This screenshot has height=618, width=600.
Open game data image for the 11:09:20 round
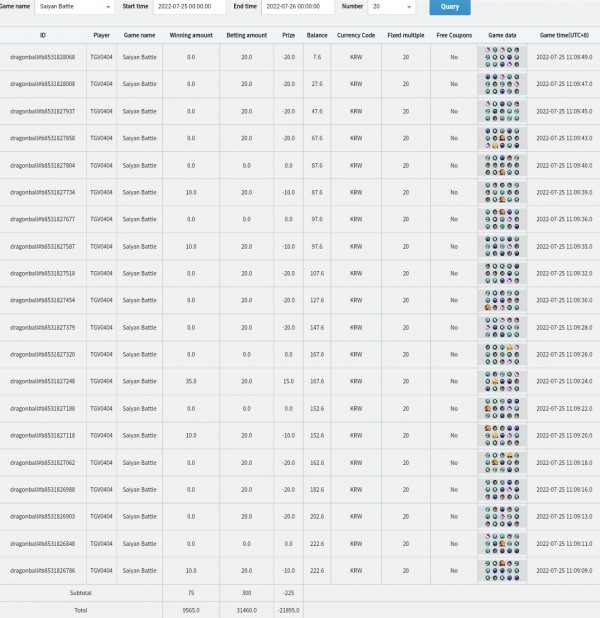(x=502, y=435)
